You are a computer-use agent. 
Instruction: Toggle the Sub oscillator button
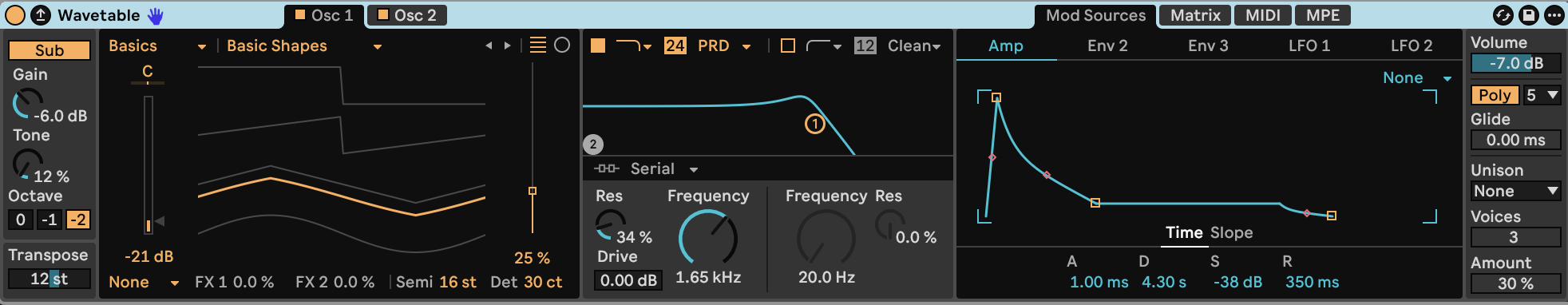point(49,50)
